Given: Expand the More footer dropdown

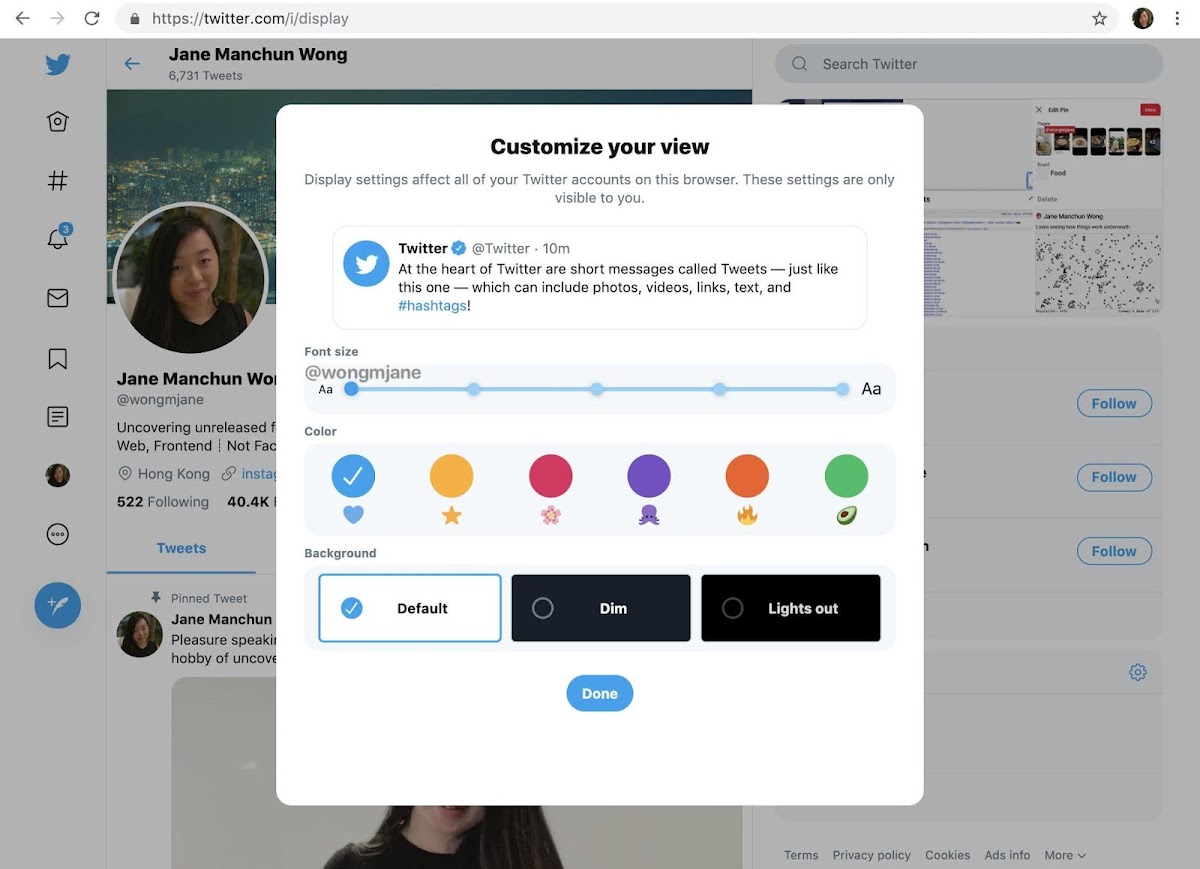Looking at the screenshot, I should tap(1065, 855).
